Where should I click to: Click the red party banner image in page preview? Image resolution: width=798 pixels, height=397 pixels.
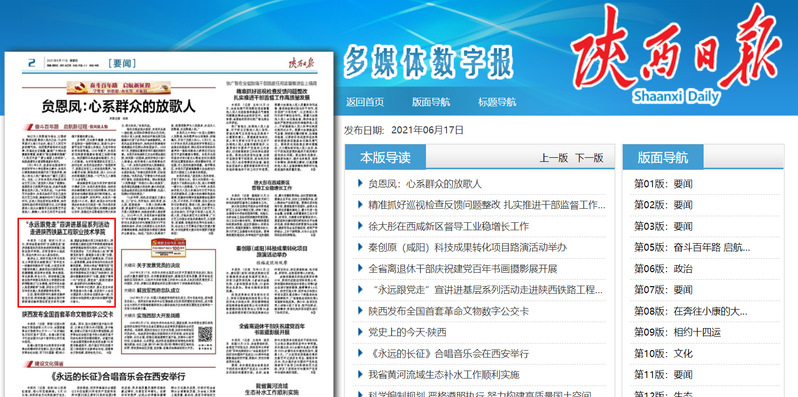point(111,87)
